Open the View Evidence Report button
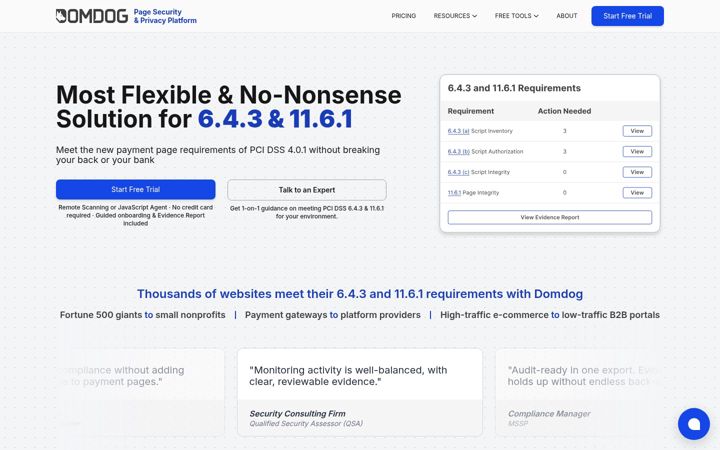 [550, 217]
